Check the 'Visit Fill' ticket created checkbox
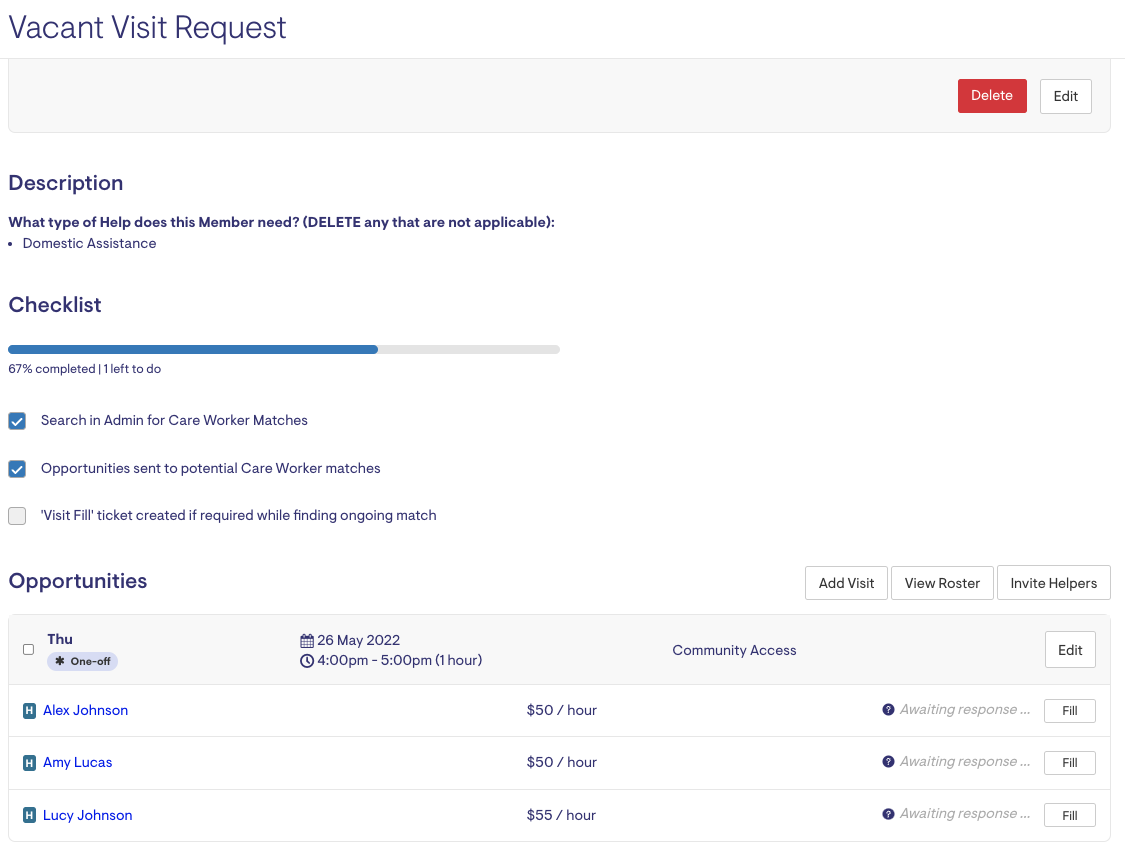The height and width of the screenshot is (853, 1125). tap(17, 516)
